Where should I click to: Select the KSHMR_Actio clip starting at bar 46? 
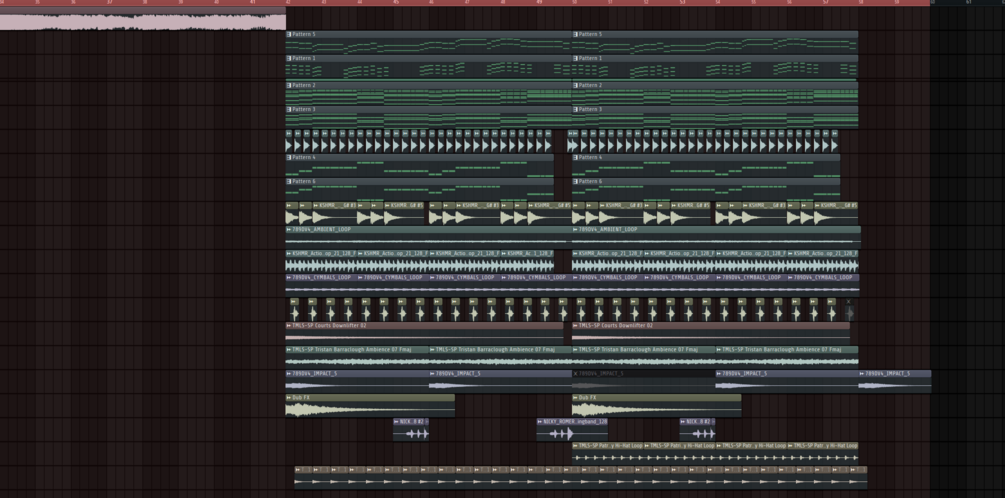465,261
